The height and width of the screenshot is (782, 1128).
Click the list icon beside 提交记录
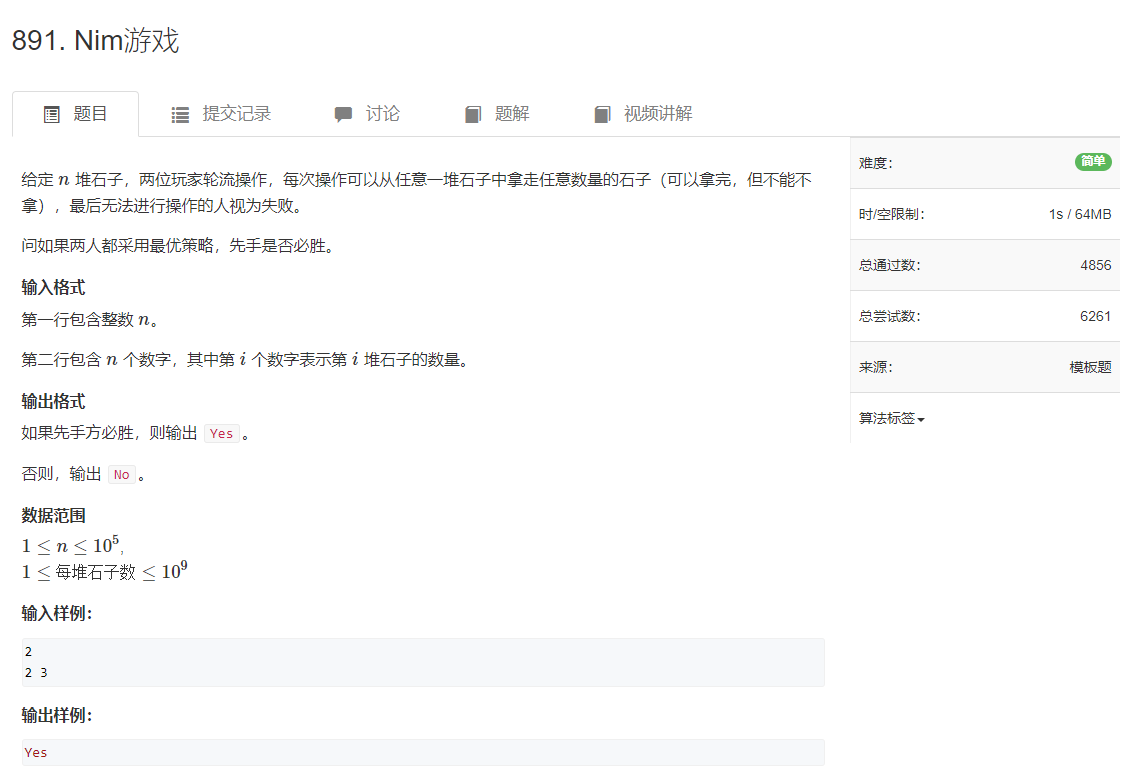click(180, 113)
